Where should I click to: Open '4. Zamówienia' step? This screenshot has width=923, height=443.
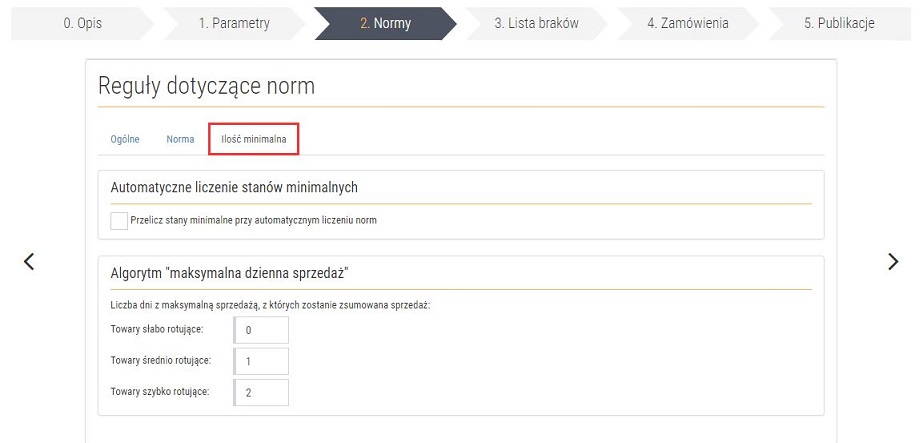click(x=687, y=23)
